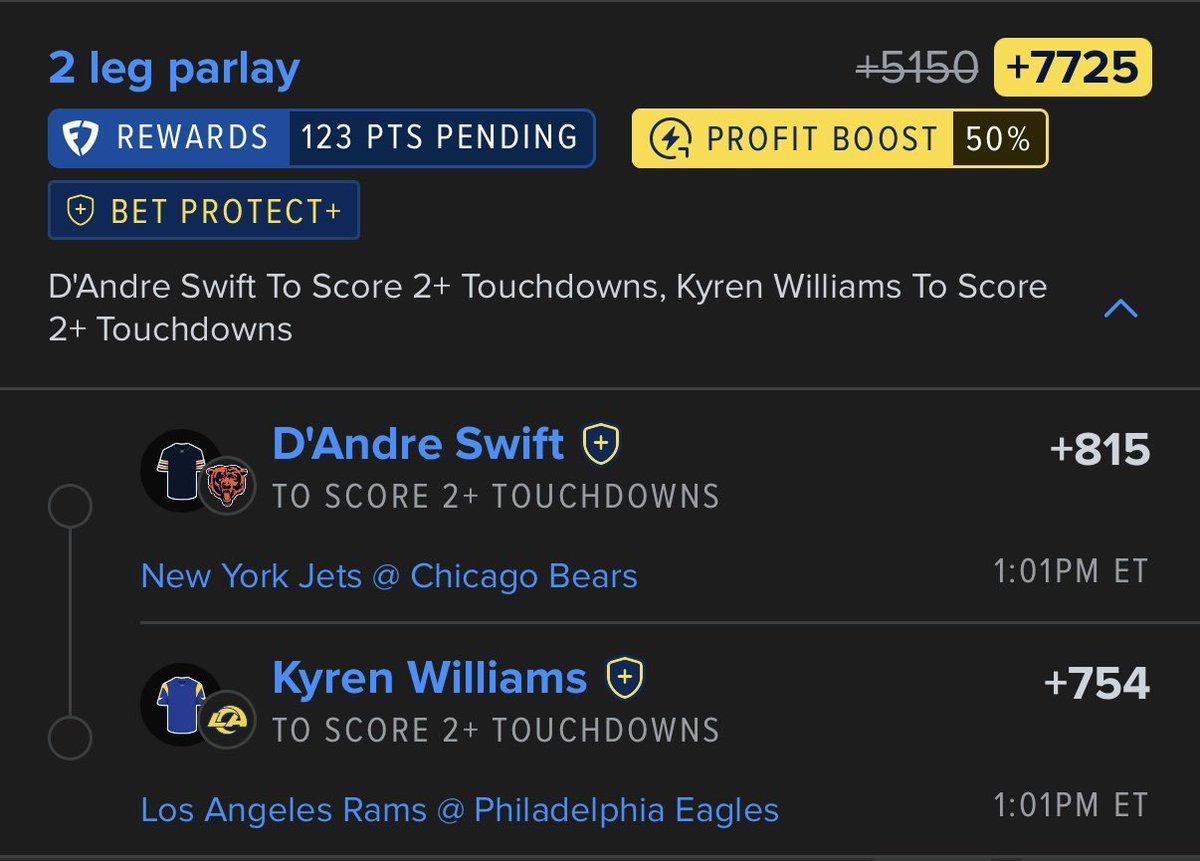This screenshot has height=861, width=1200.
Task: Tap the shield badge beside Kyren Williams
Action: tap(624, 677)
